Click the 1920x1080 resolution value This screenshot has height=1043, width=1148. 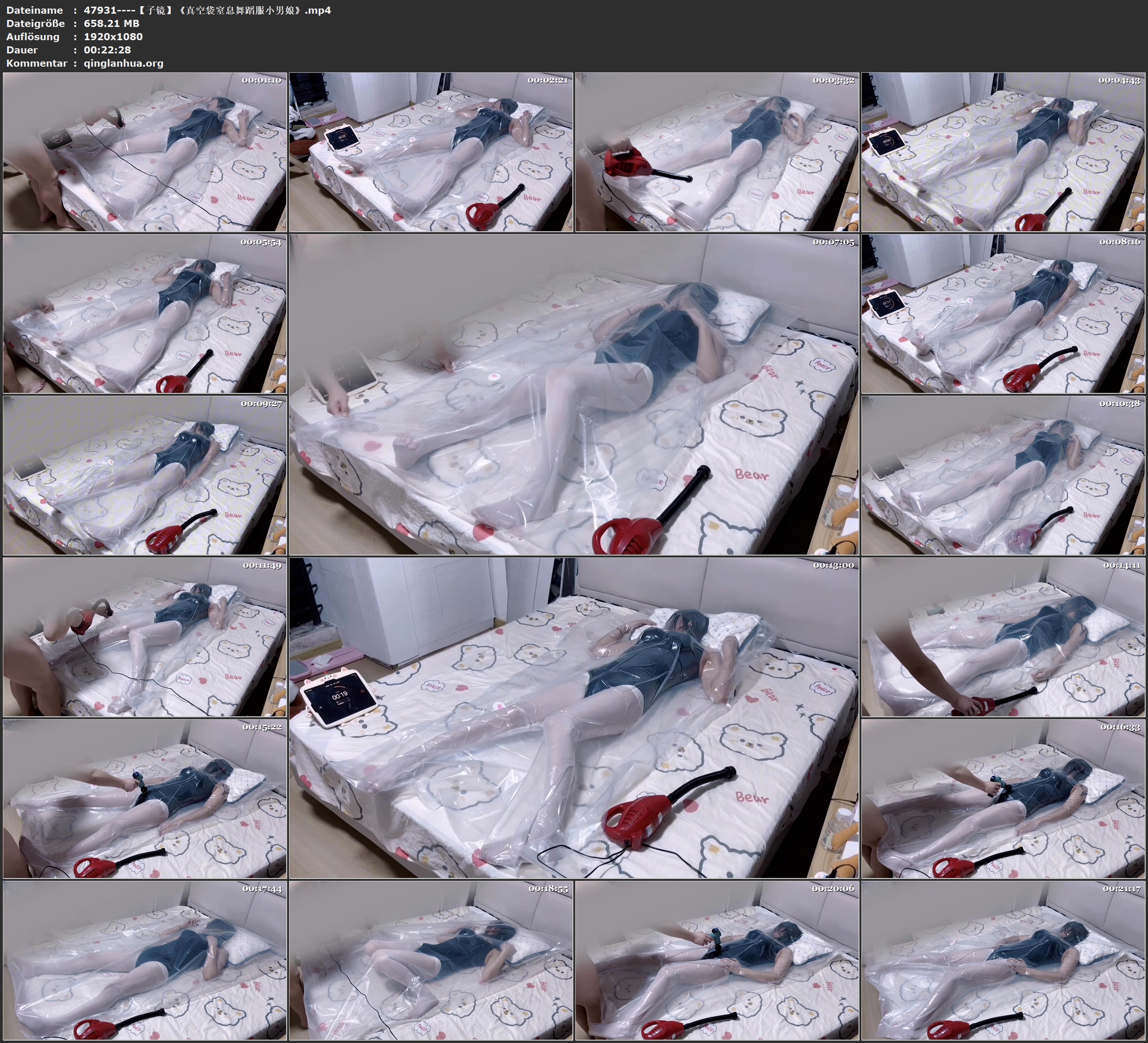tap(113, 36)
